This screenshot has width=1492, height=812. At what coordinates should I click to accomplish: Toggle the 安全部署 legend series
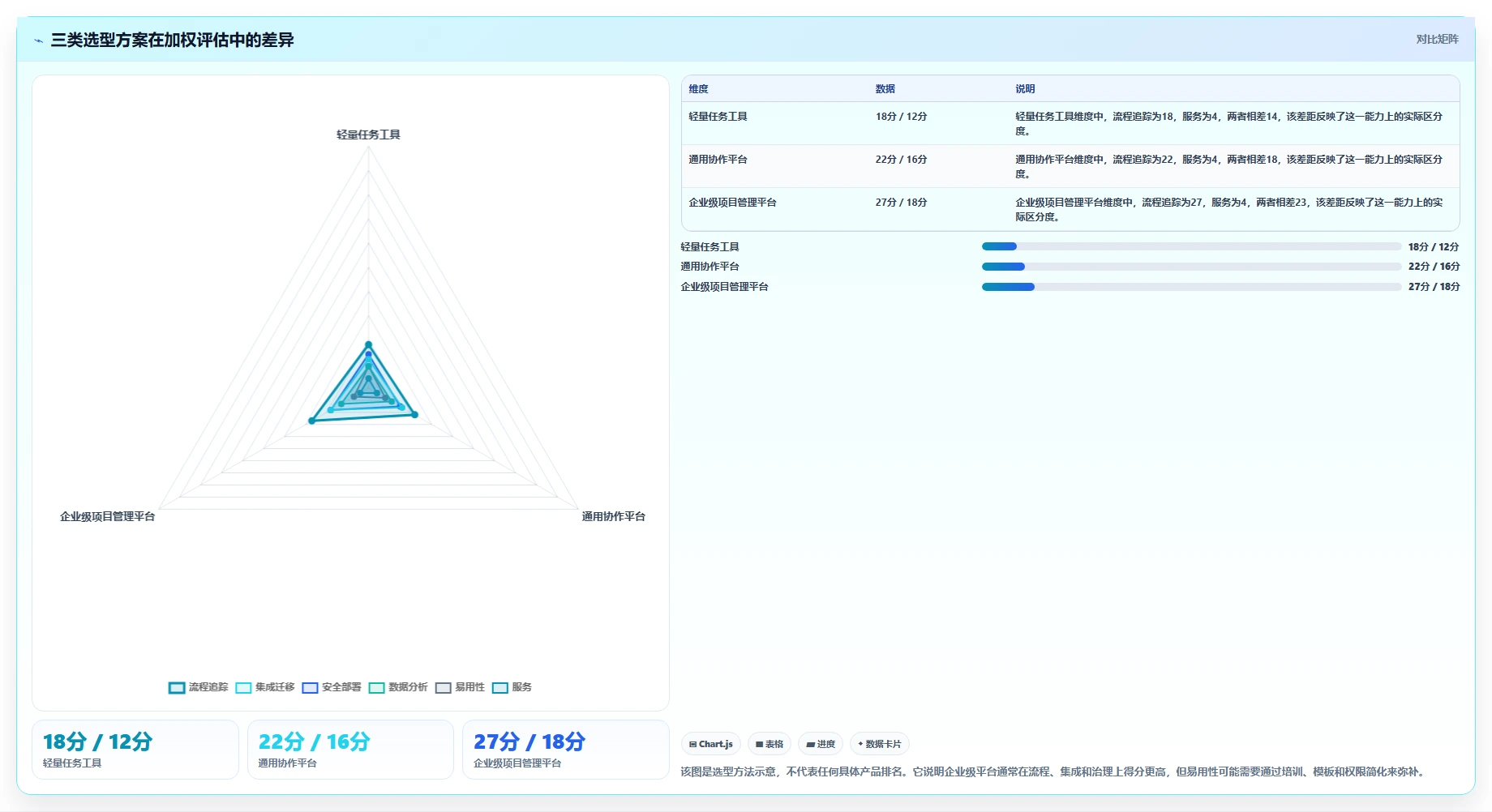pos(332,687)
